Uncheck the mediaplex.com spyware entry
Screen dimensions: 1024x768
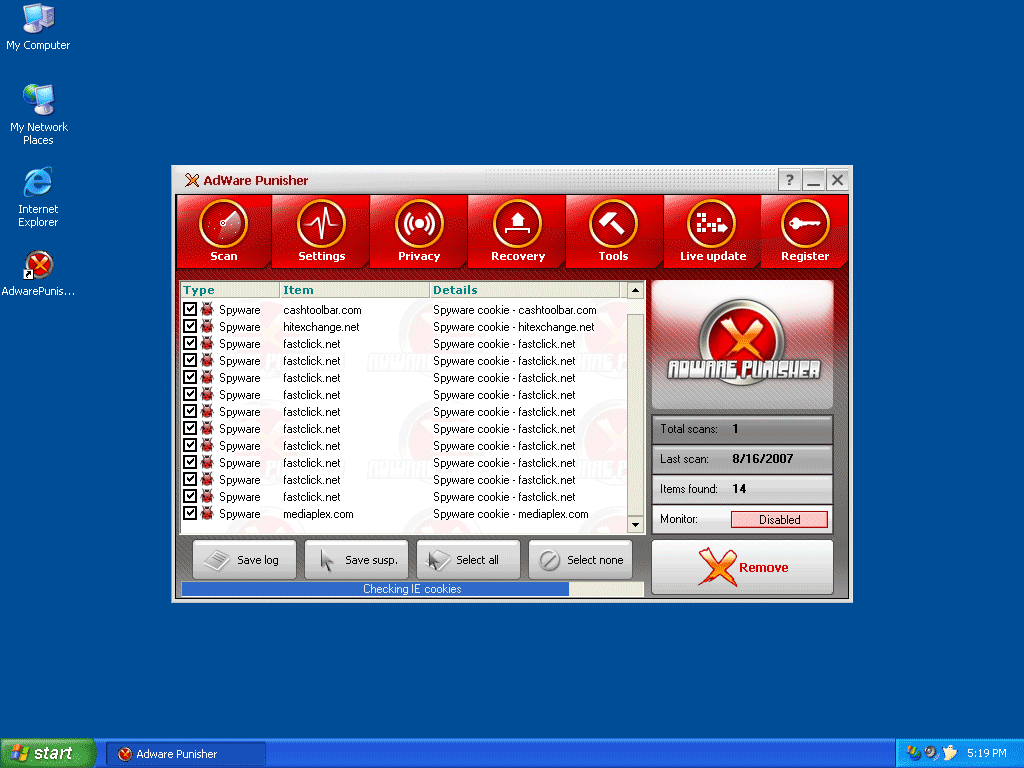189,514
